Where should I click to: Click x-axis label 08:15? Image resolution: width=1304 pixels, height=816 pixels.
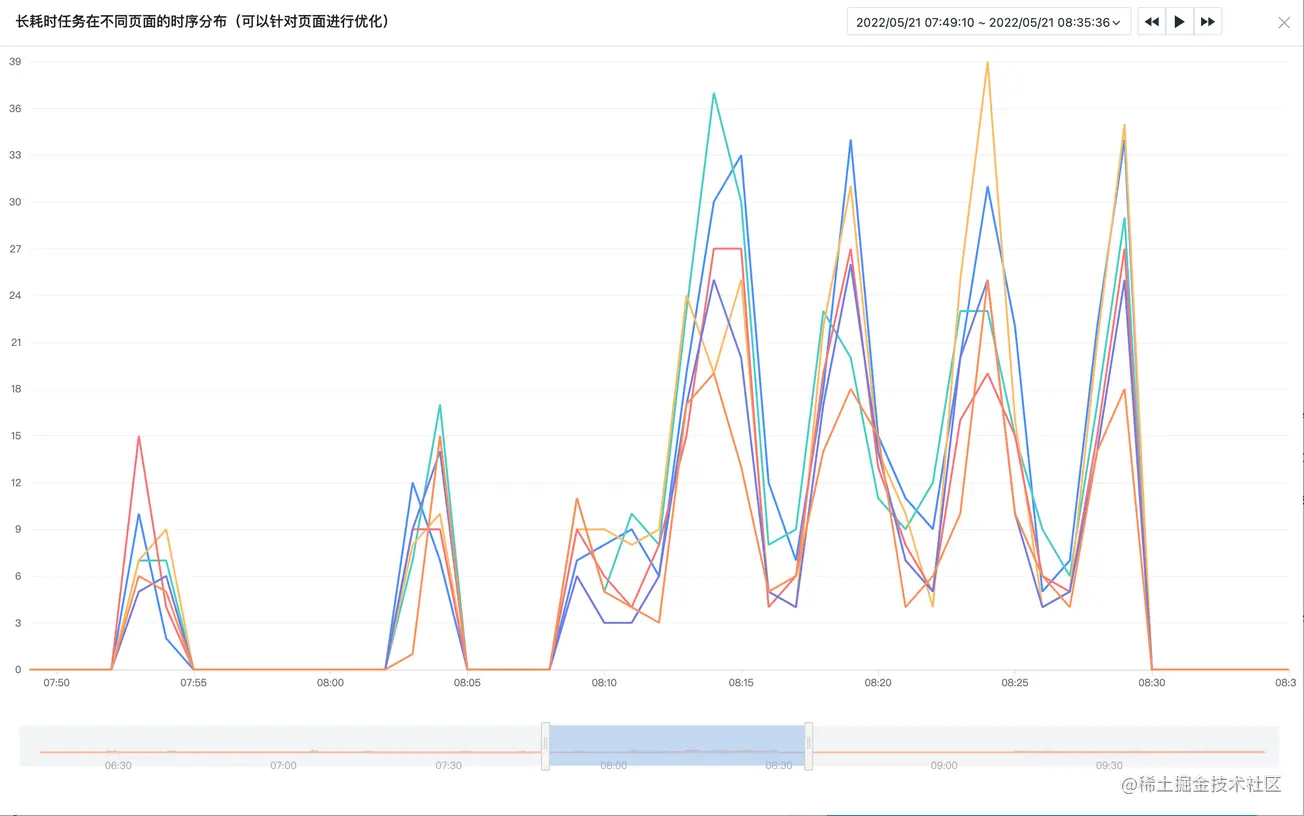tap(741, 683)
